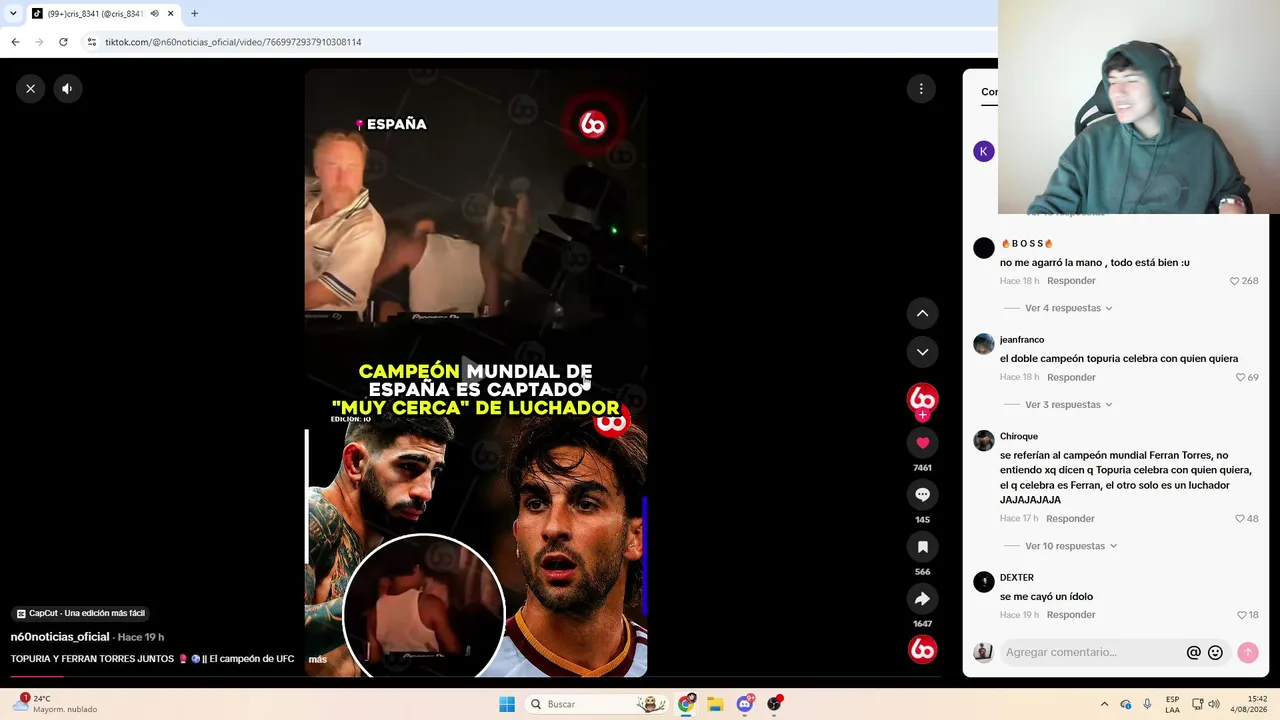Open the emoji picker in comment box
This screenshot has width=1280, height=720.
pos(1215,653)
